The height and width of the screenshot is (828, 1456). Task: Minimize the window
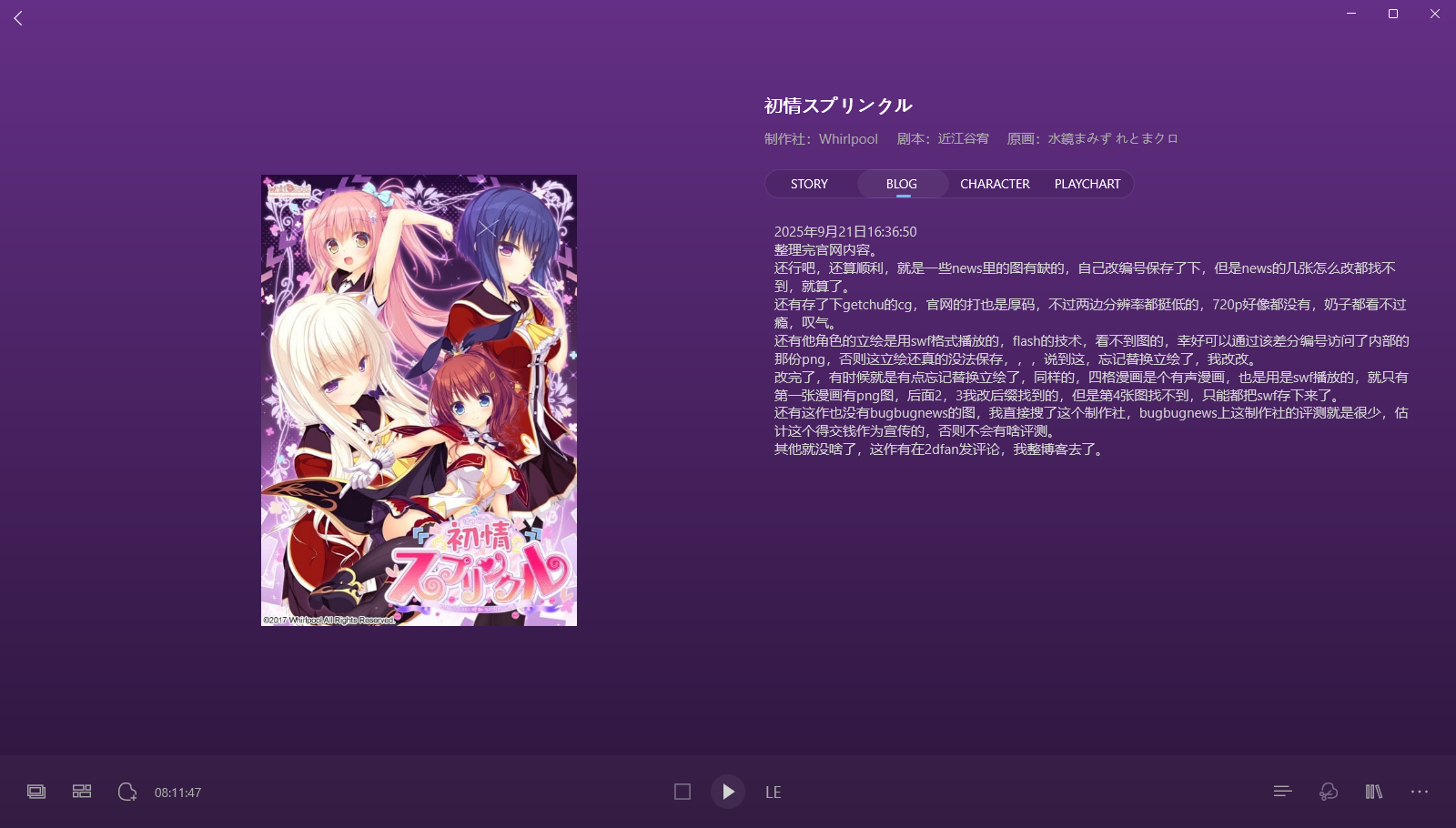pyautogui.click(x=1351, y=14)
